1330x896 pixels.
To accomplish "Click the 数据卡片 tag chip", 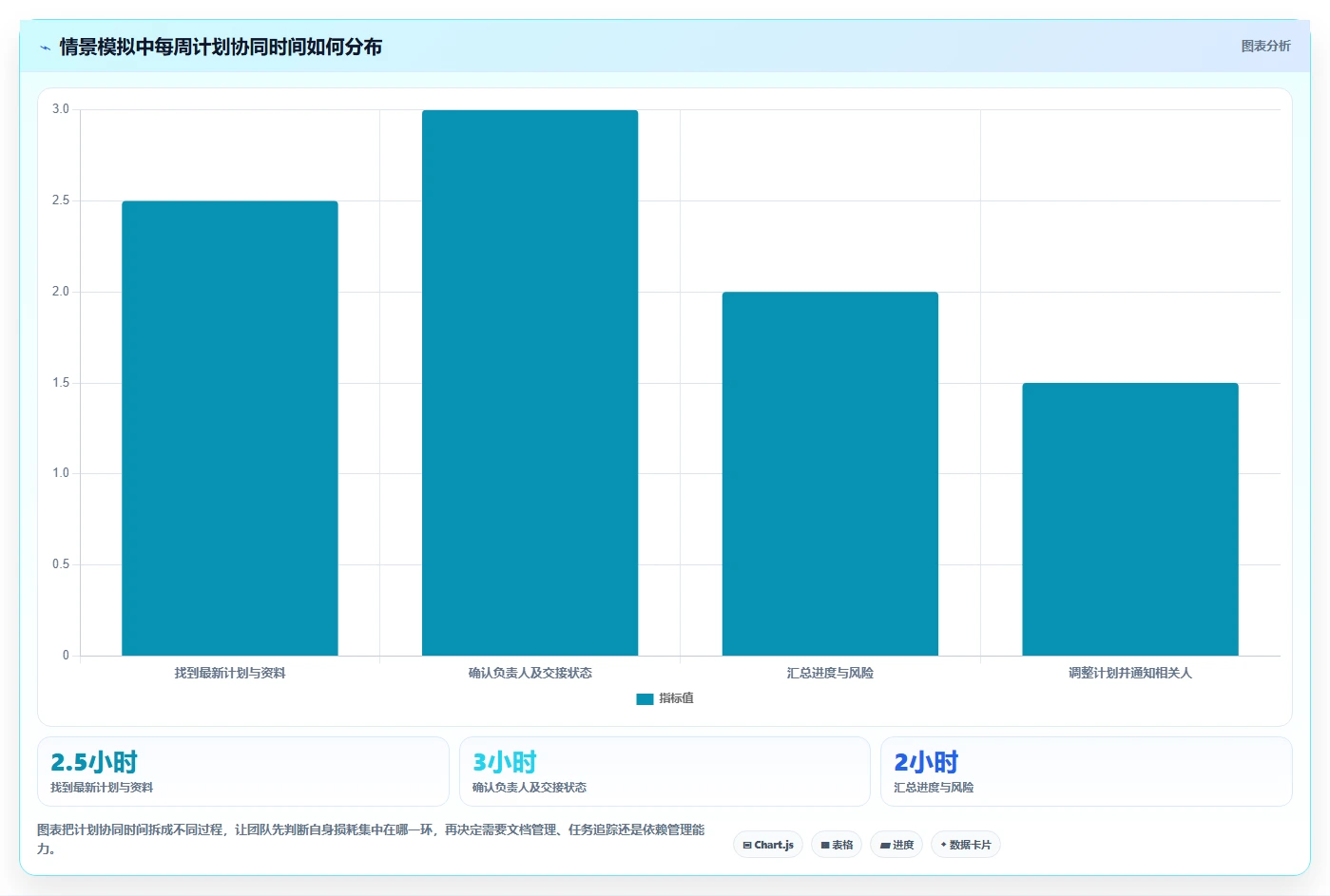I will click(966, 845).
